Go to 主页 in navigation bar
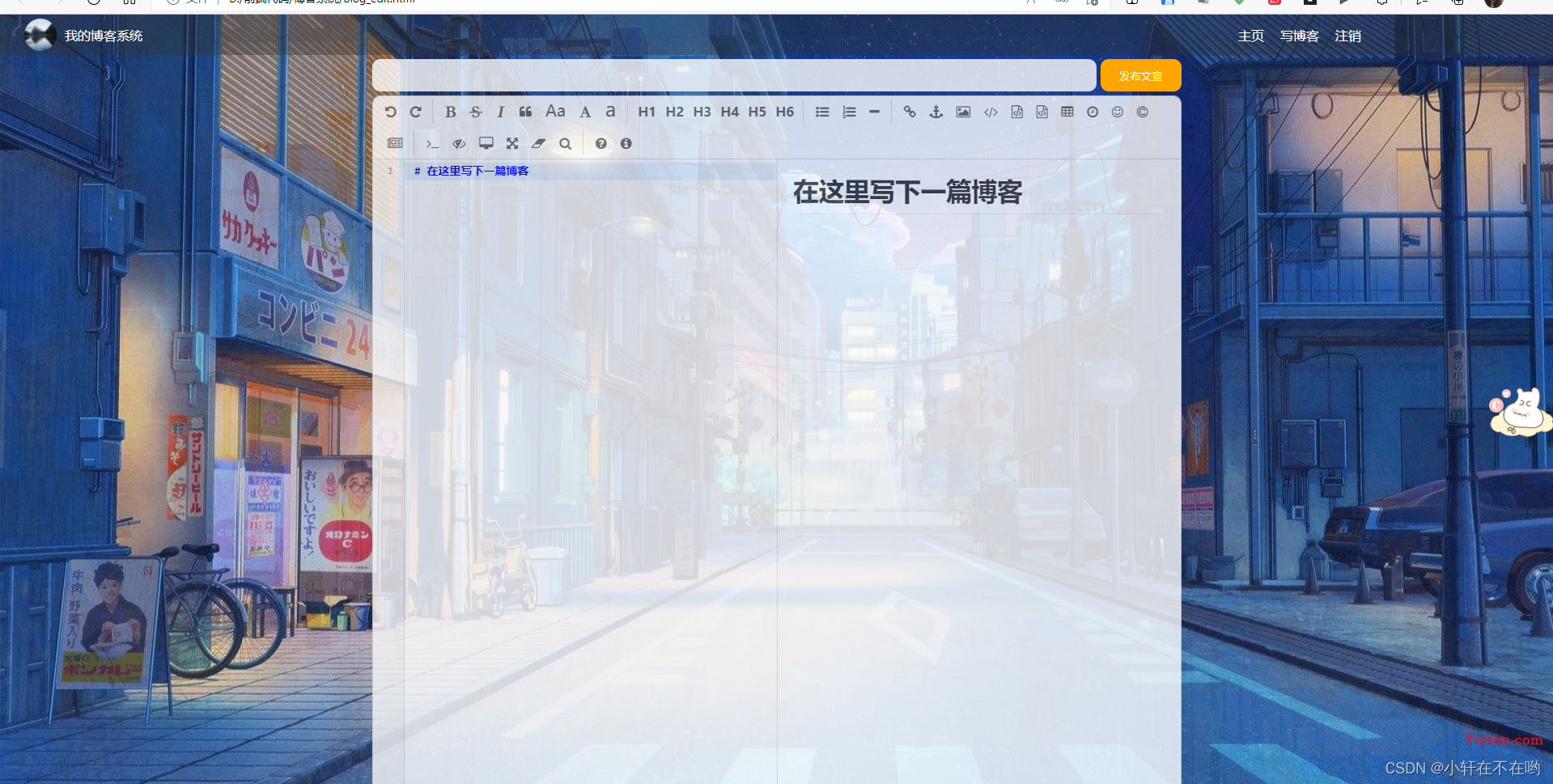This screenshot has width=1553, height=784. click(x=1251, y=36)
